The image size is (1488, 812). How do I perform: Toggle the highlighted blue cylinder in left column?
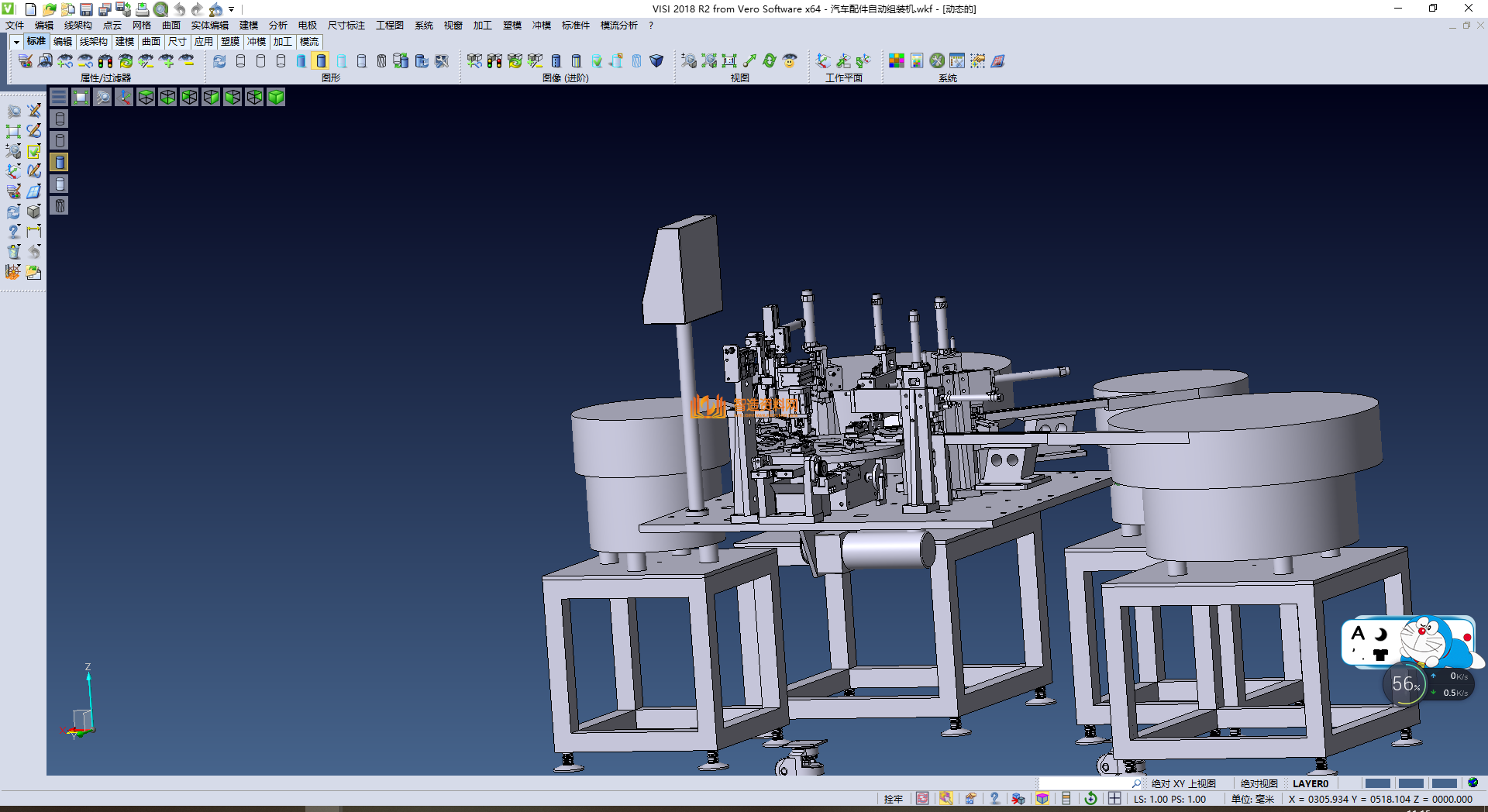[x=60, y=162]
